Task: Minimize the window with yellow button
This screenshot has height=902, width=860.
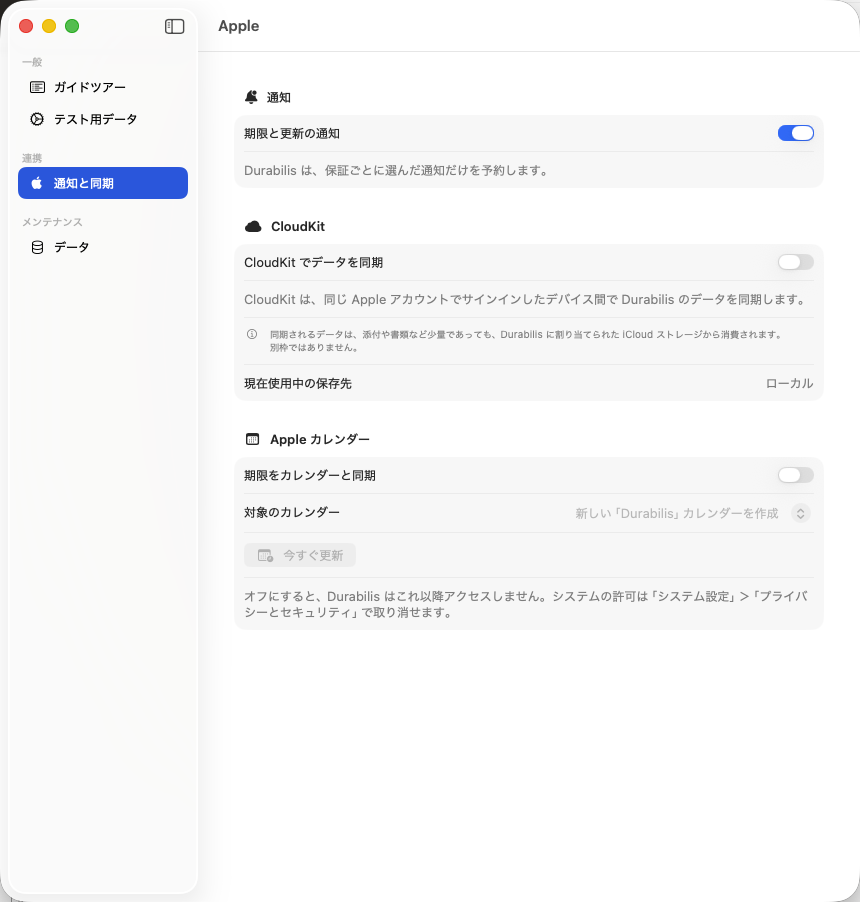Action: point(49,26)
